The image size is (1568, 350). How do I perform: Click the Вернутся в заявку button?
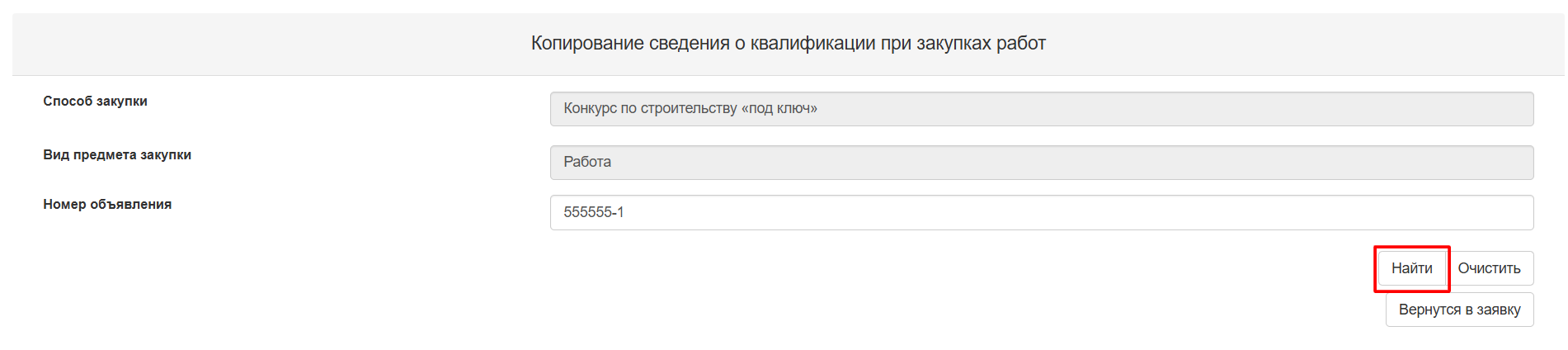1459,310
